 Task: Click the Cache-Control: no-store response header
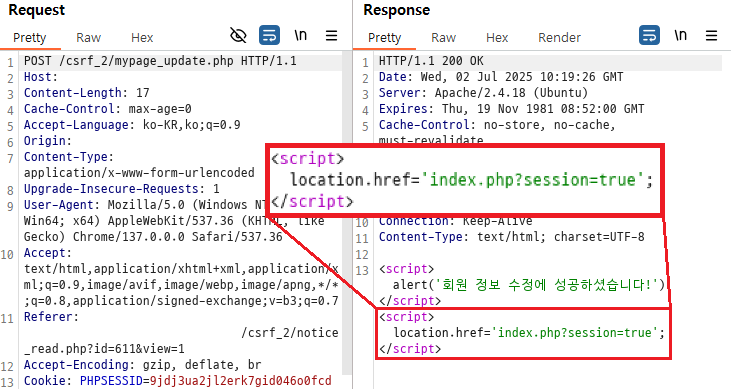497,125
